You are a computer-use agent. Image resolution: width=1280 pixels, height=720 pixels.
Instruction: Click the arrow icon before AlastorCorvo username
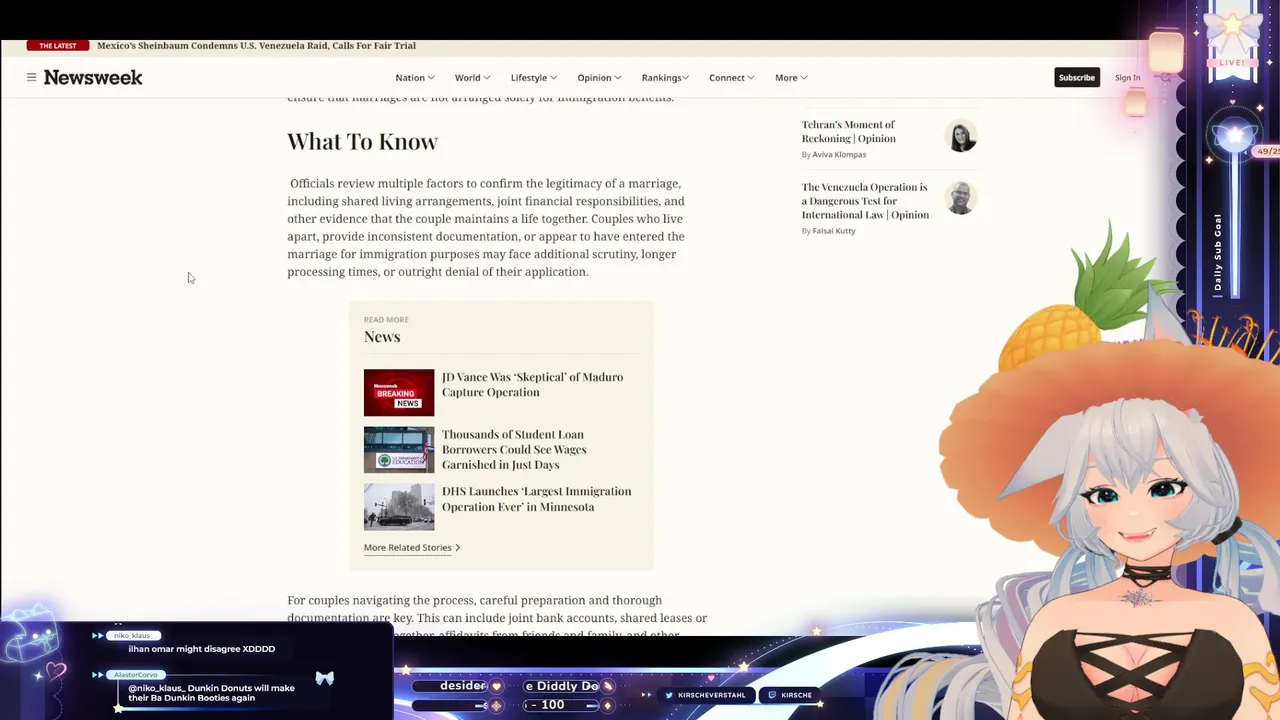(x=97, y=675)
